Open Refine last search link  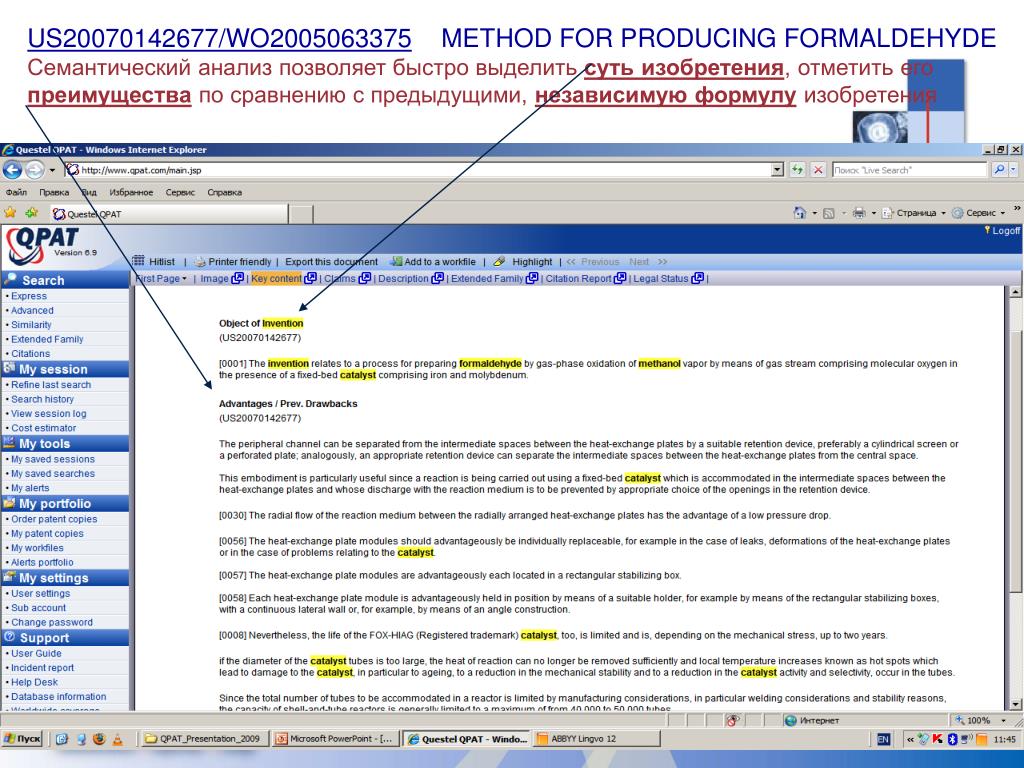coord(51,385)
